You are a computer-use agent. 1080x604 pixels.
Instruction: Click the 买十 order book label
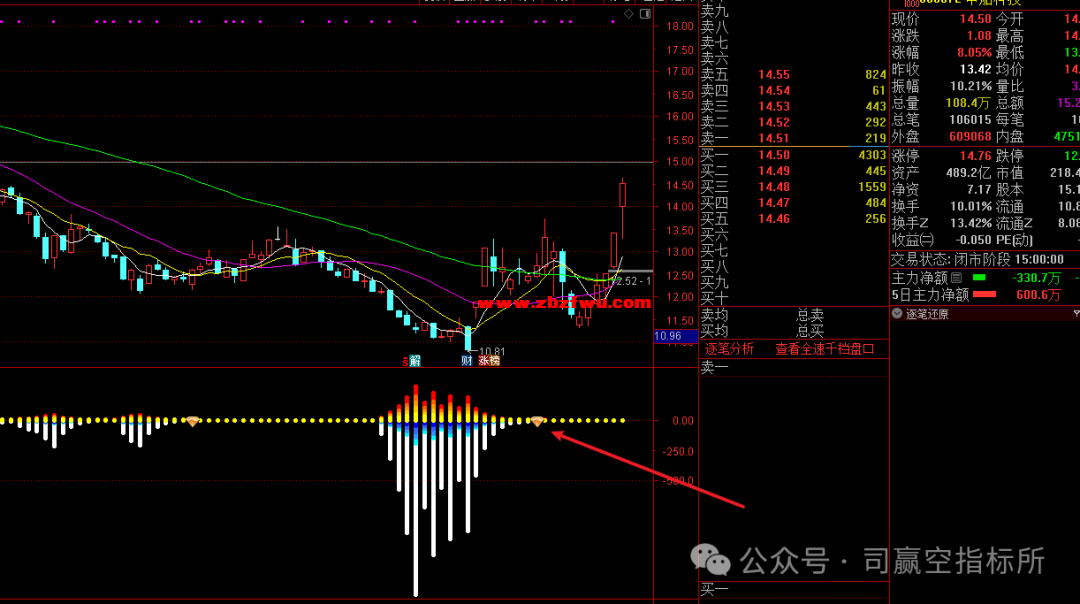click(x=714, y=298)
